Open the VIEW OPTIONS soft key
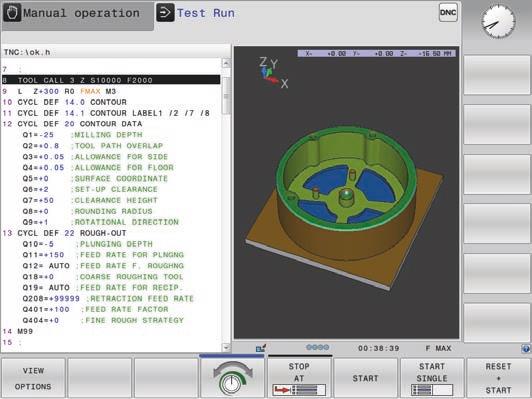The width and height of the screenshot is (532, 399). point(33,378)
